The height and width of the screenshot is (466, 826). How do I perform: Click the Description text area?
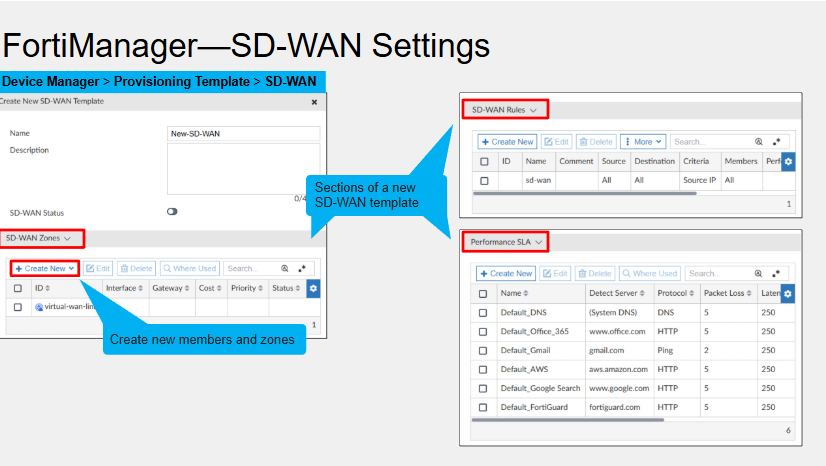tap(243, 169)
